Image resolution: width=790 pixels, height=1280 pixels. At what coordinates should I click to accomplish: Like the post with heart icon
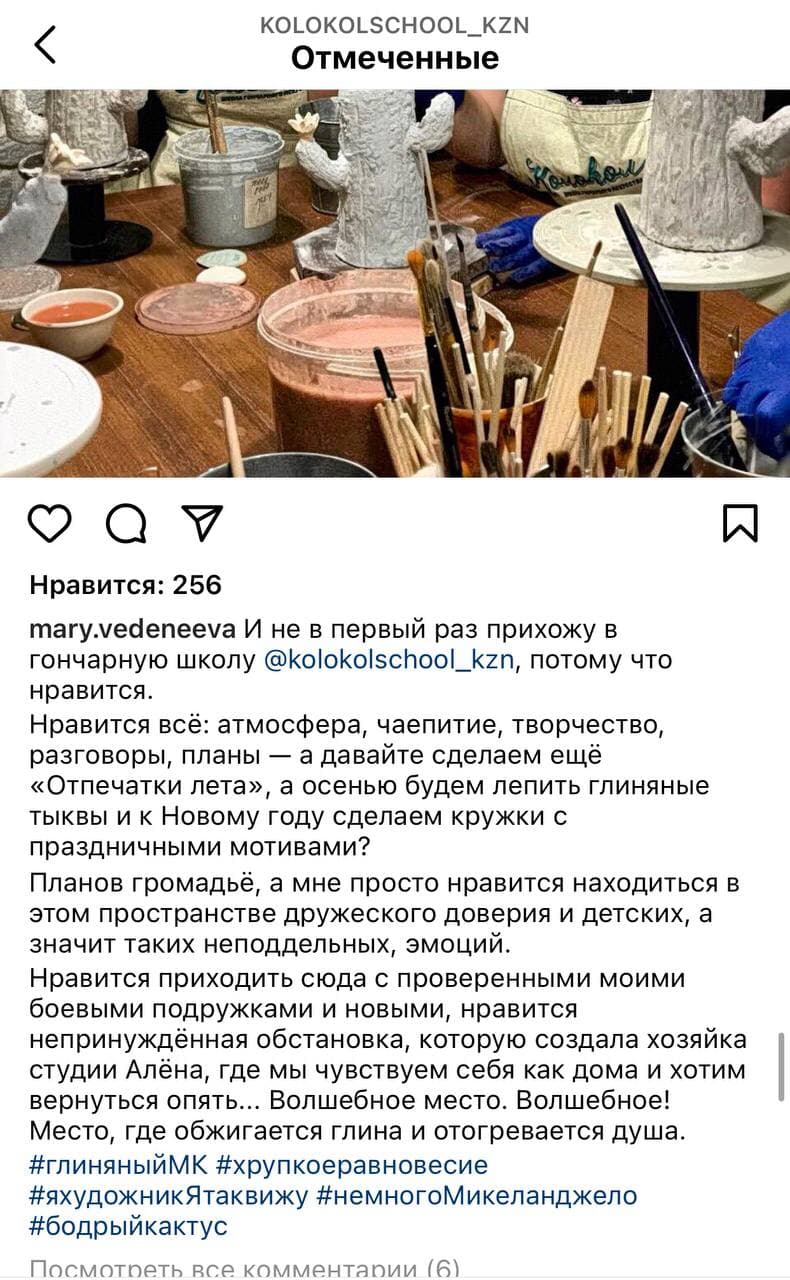pos(50,523)
